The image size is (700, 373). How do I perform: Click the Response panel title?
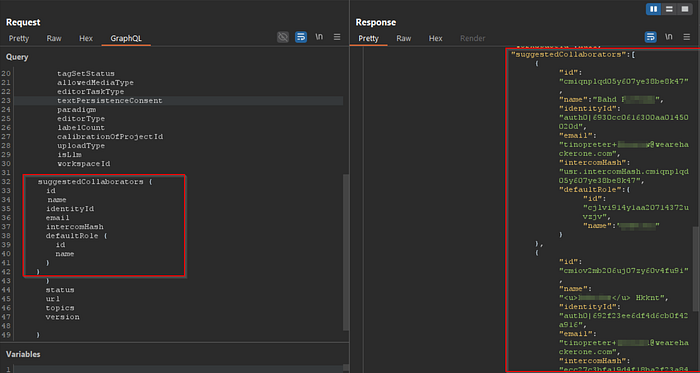pyautogui.click(x=375, y=22)
